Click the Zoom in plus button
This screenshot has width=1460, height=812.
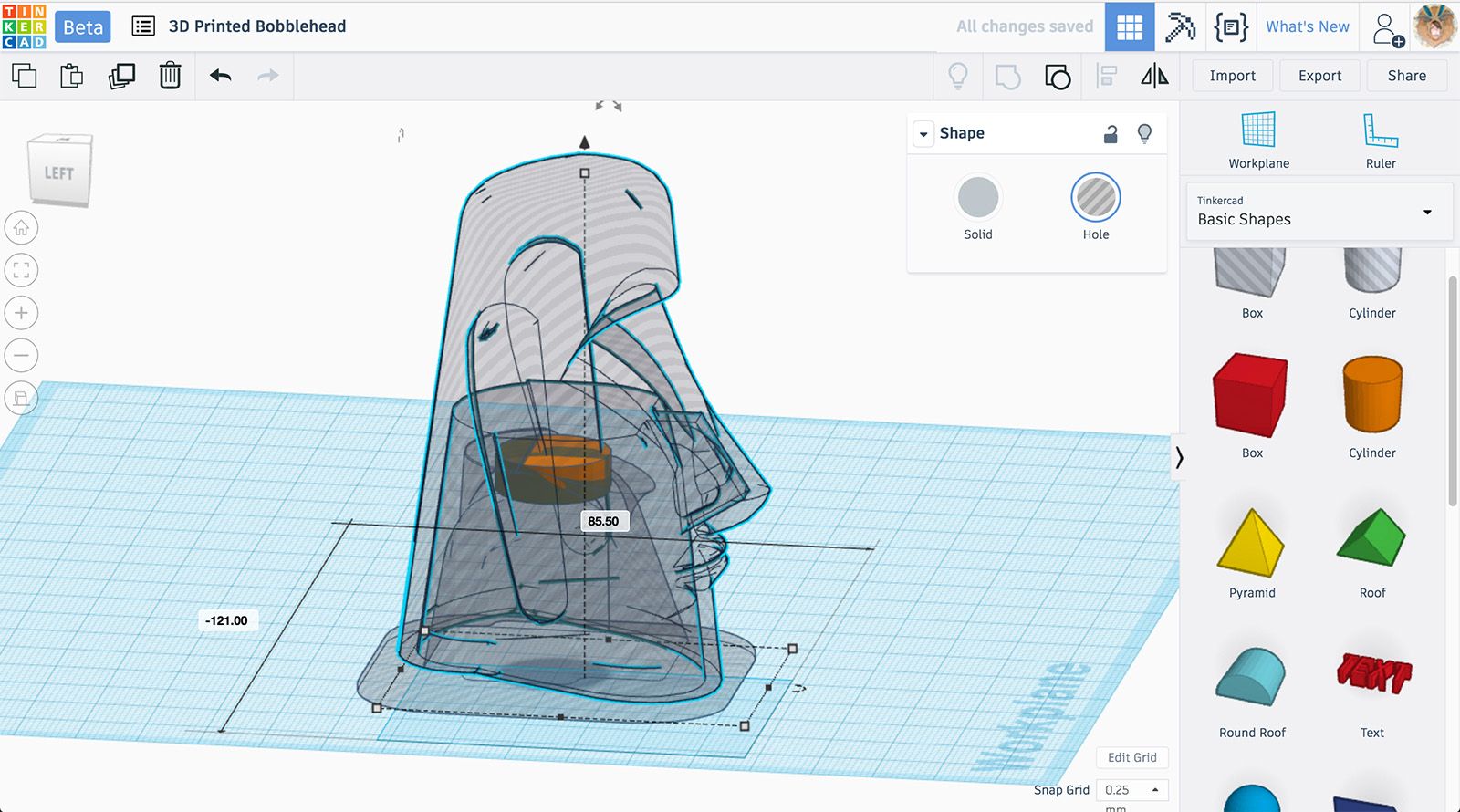tap(22, 313)
